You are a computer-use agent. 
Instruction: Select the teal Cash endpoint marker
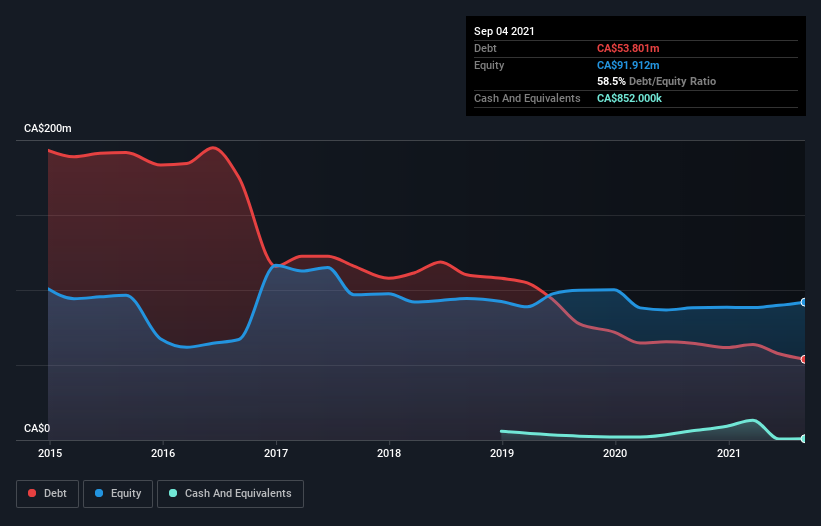(804, 439)
